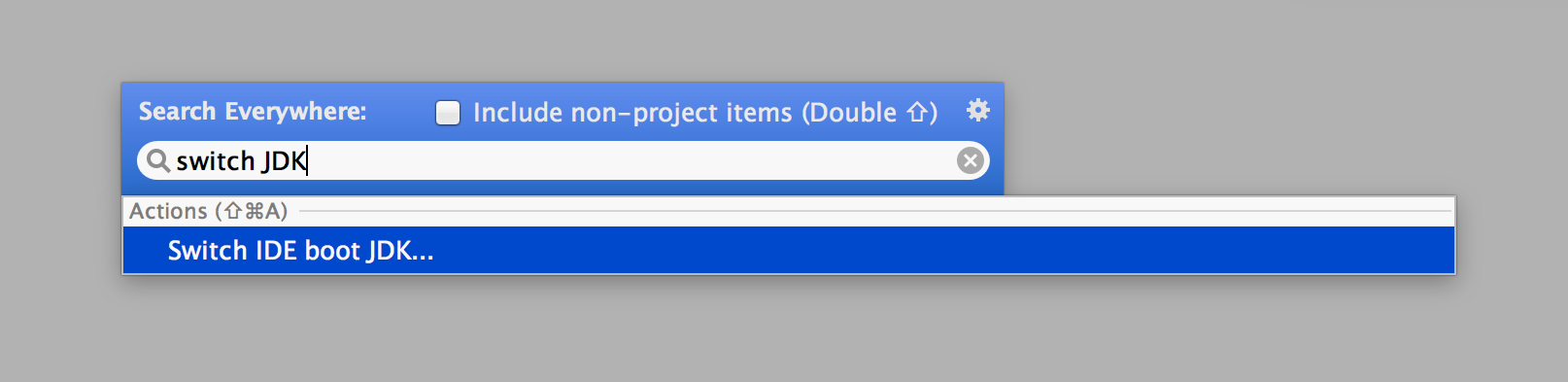Enable the Include non-project items checkbox
This screenshot has width=1568, height=382.
coord(448,113)
